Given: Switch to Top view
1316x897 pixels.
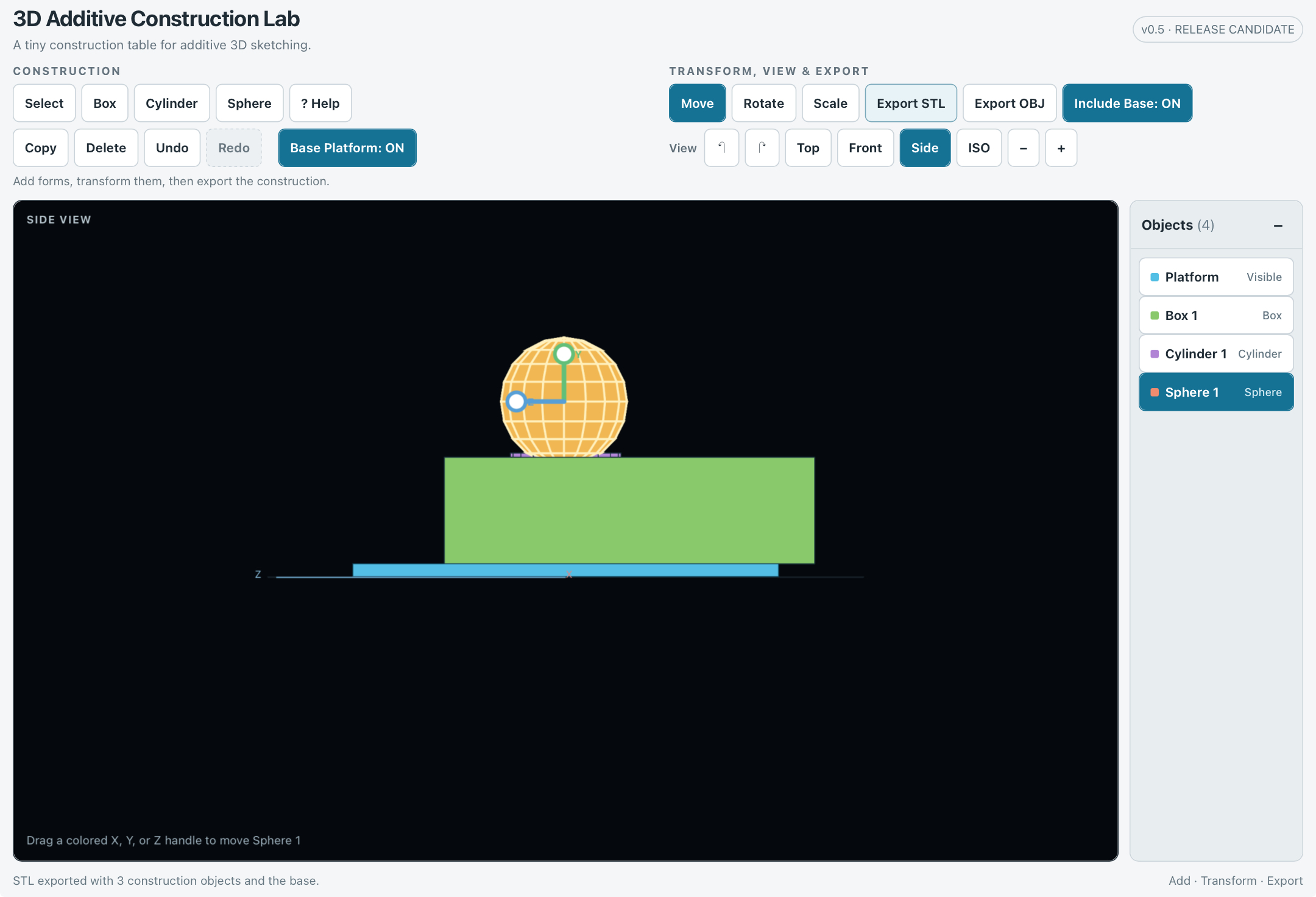Looking at the screenshot, I should 808,147.
